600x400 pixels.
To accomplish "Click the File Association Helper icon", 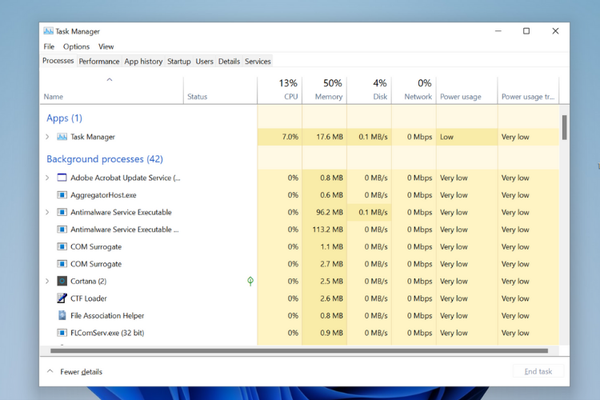I will coord(62,315).
